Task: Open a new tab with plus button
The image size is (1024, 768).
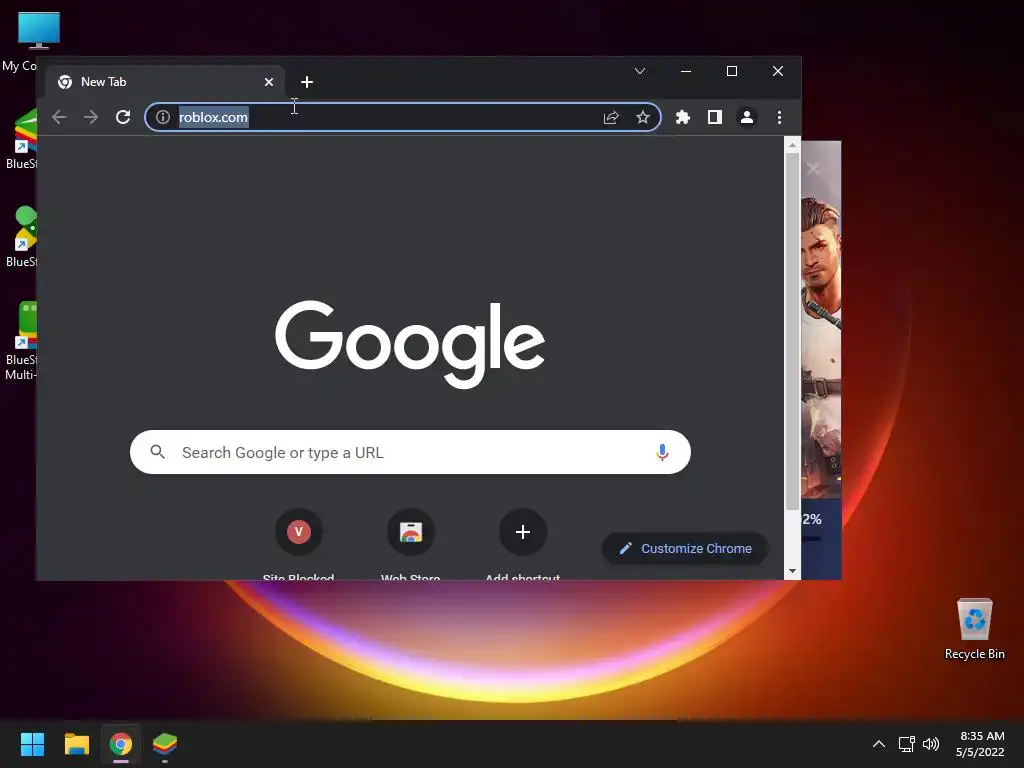Action: click(307, 82)
